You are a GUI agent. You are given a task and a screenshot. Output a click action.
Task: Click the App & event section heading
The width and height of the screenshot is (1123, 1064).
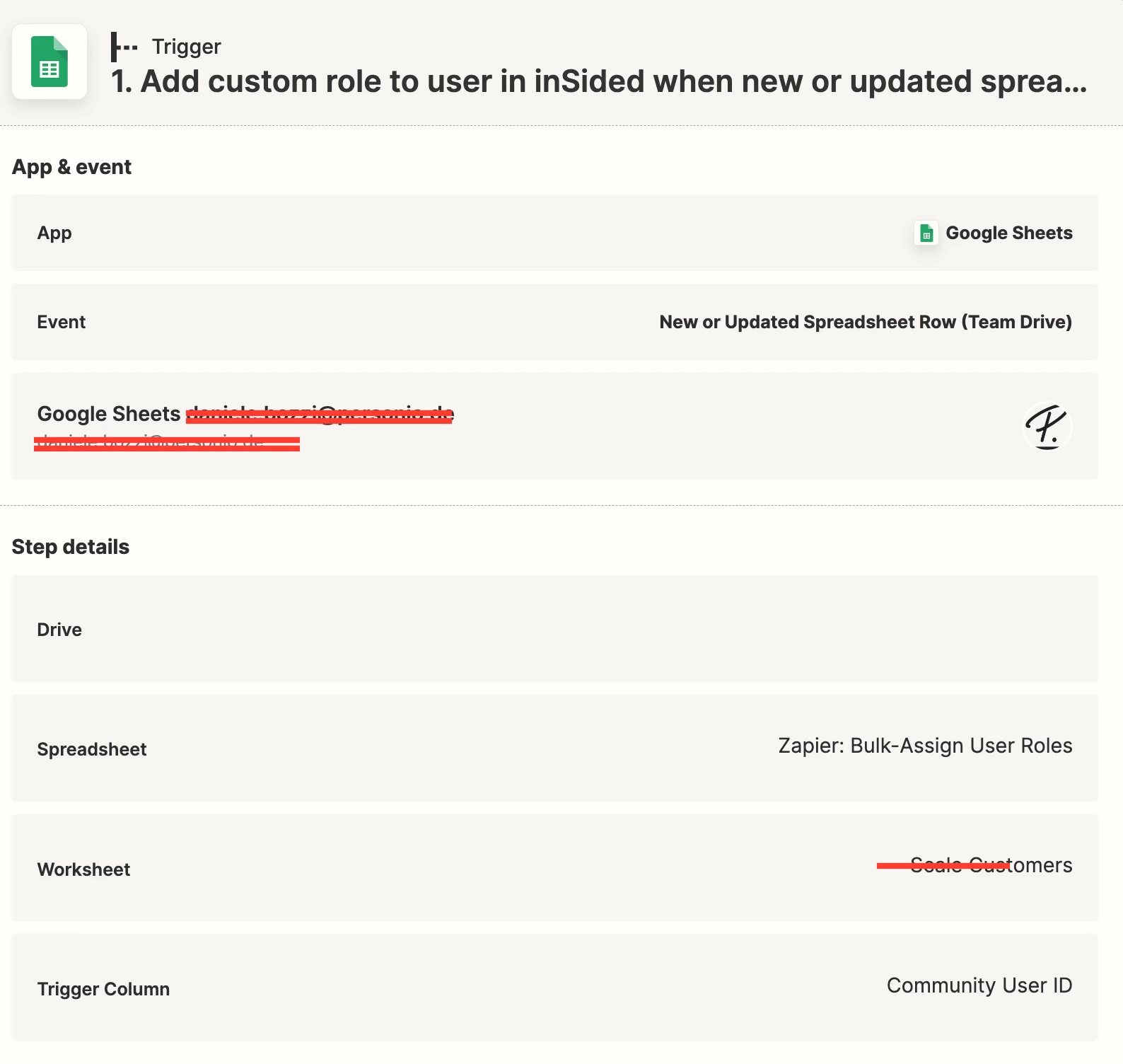[71, 167]
